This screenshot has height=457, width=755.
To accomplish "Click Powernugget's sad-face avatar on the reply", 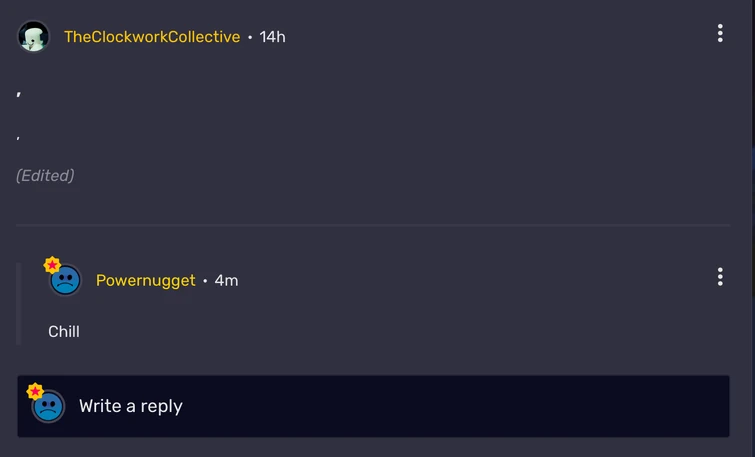I will coord(66,281).
